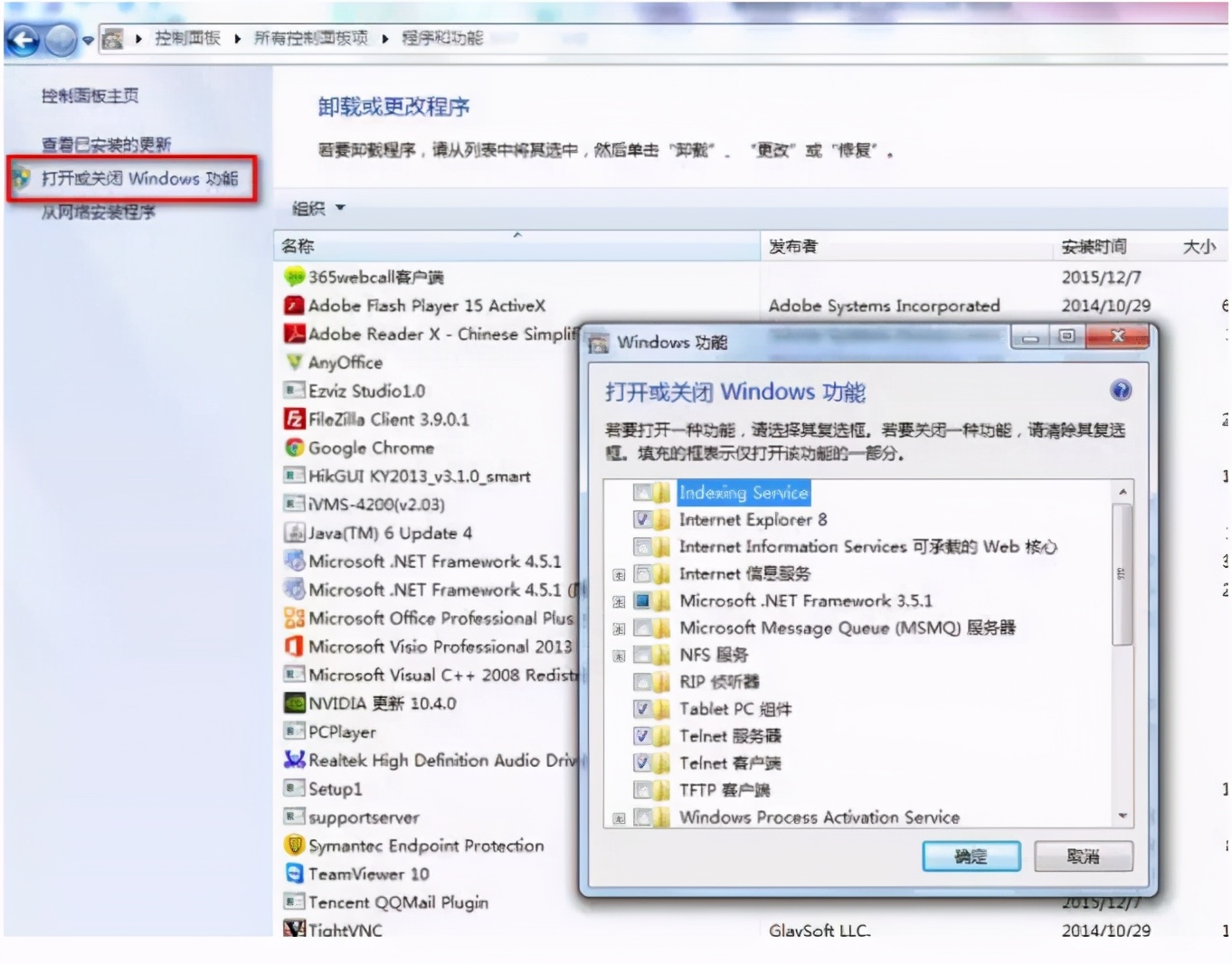The image size is (1232, 964).
Task: Click Microsoft Office Professional Plus icon
Action: 294,618
